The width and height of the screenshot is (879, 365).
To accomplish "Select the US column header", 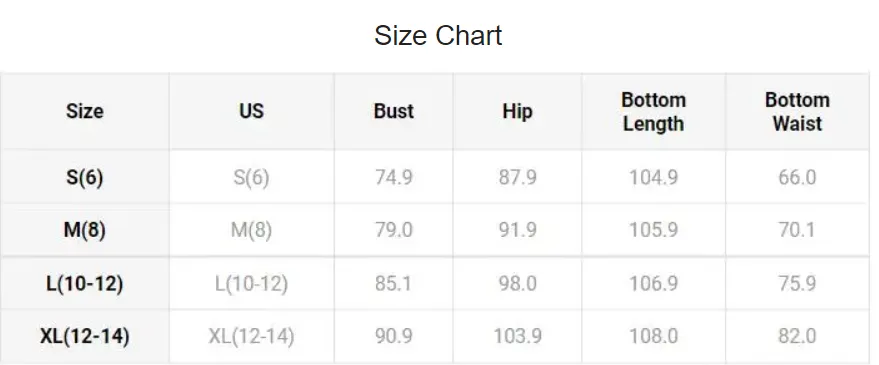I will click(x=251, y=111).
